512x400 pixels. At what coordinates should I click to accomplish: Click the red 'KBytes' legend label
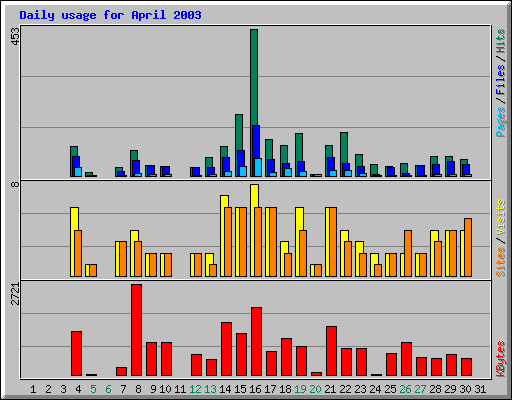[x=500, y=359]
